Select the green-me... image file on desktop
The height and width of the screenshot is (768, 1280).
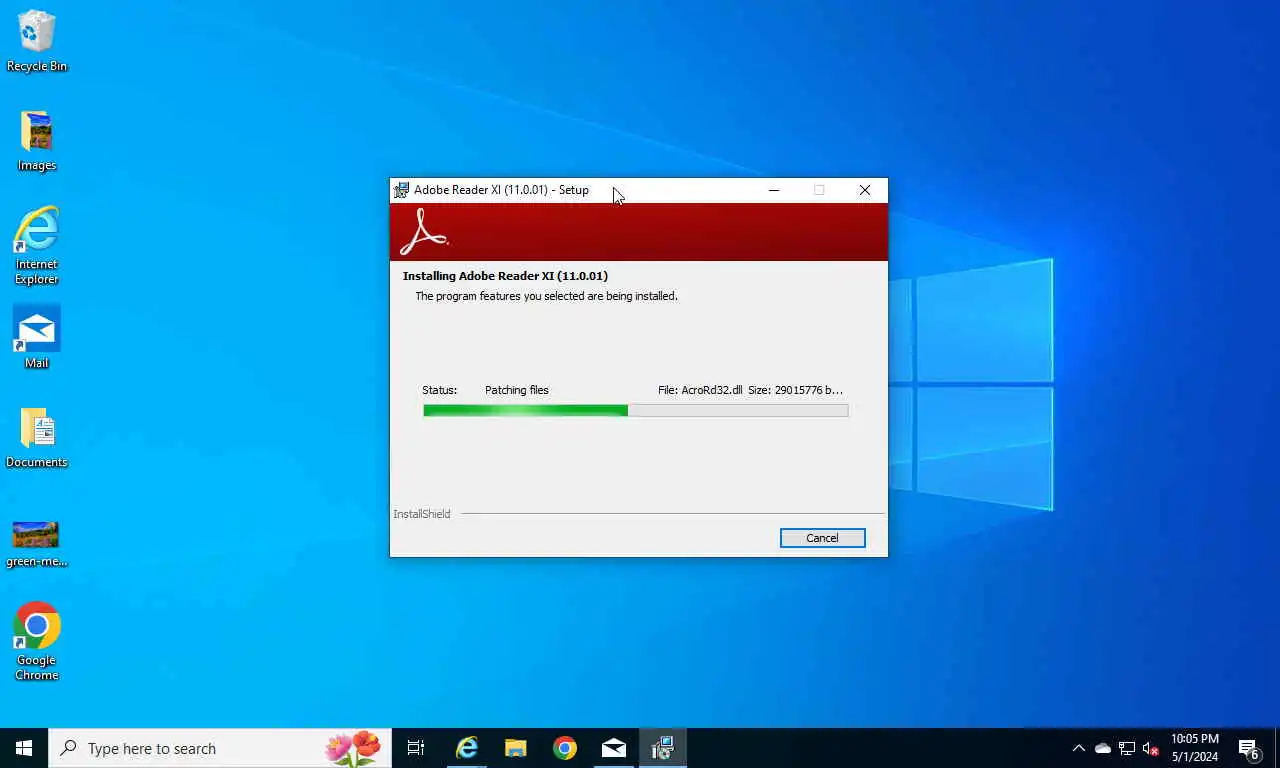[x=37, y=544]
